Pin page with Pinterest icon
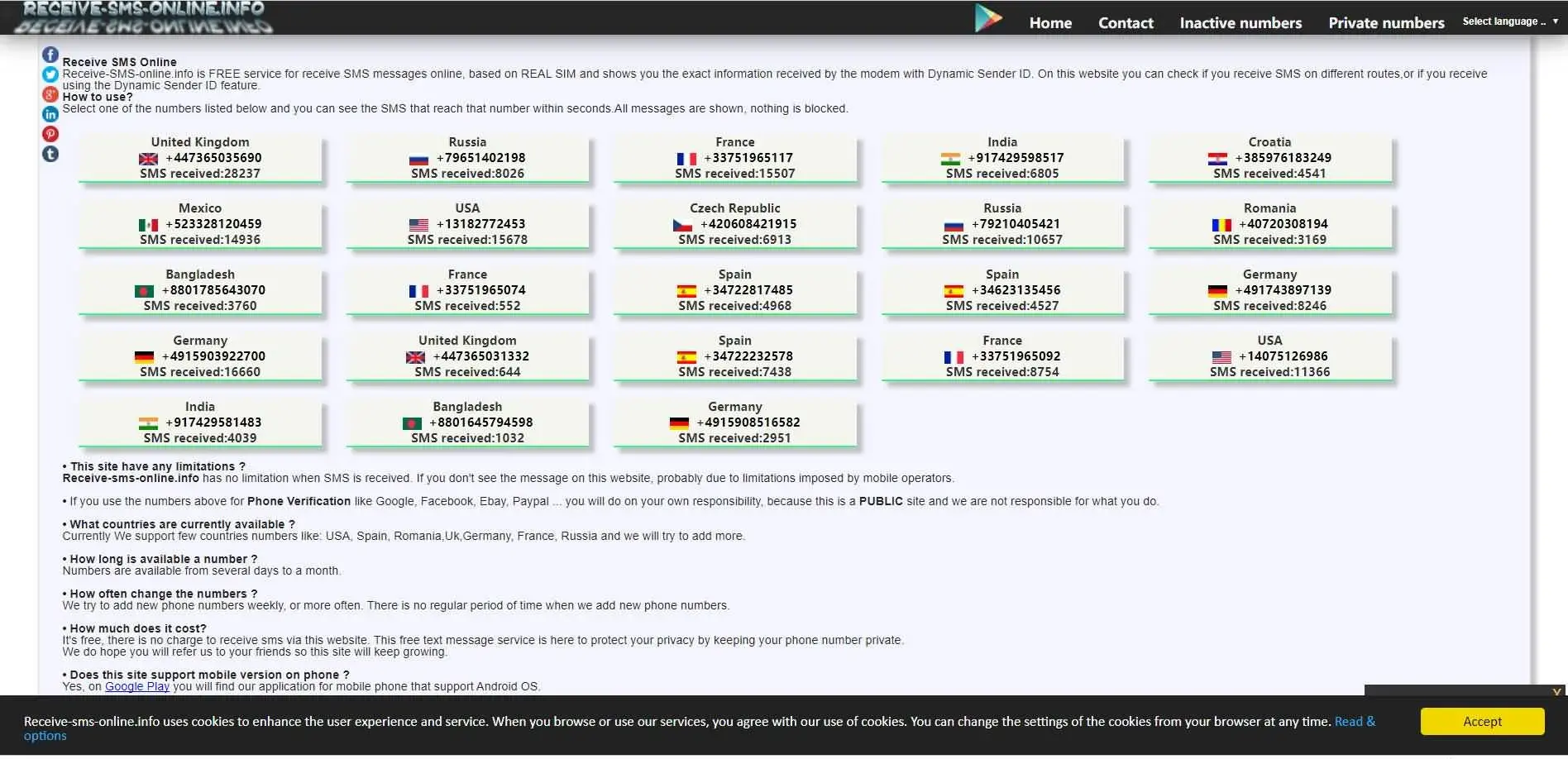The height and width of the screenshot is (759, 1568). pos(50,134)
